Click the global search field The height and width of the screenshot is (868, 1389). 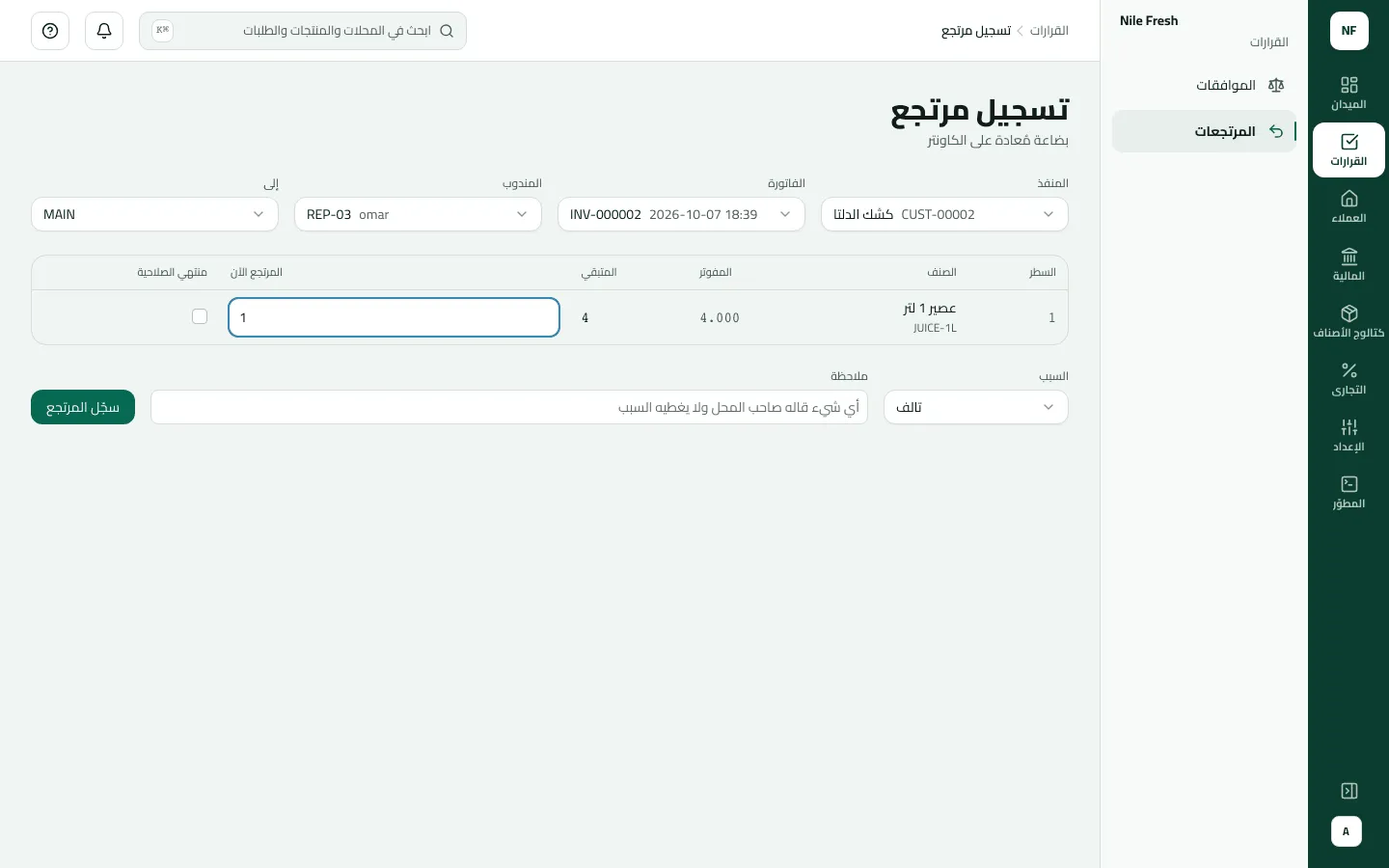pos(303,31)
